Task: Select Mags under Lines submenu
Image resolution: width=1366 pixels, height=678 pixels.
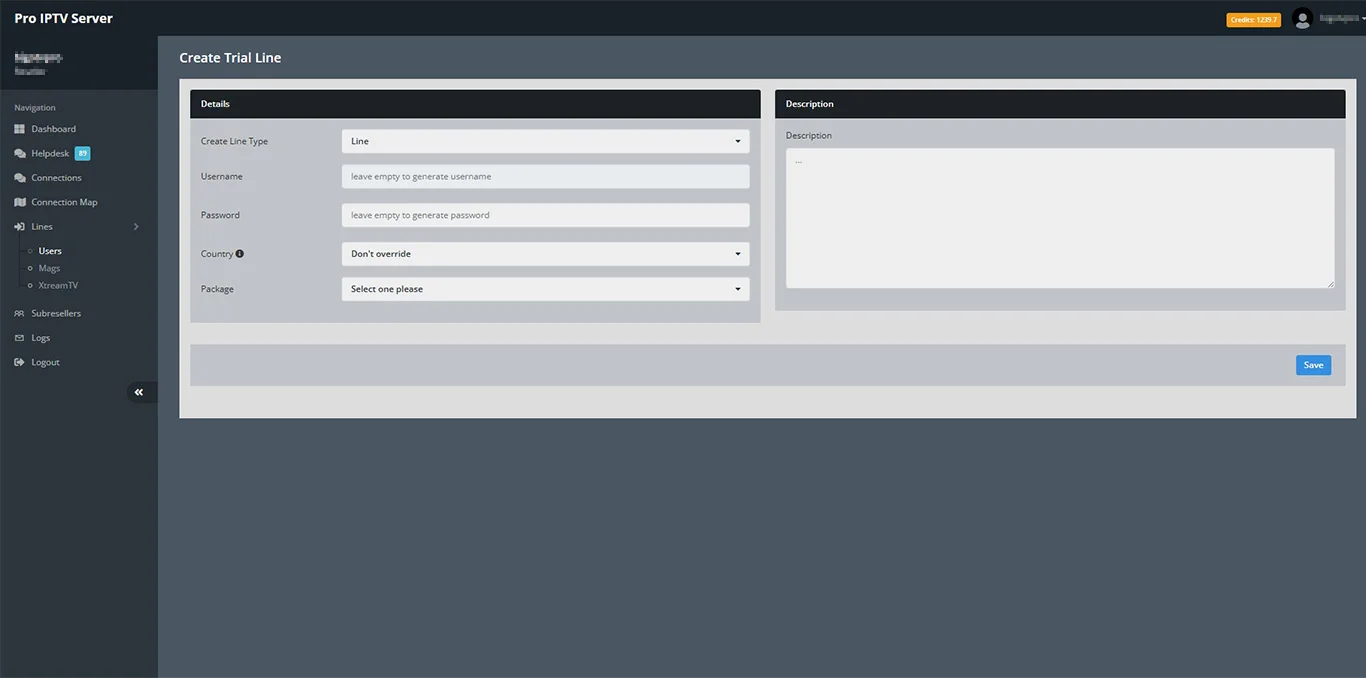Action: [49, 268]
